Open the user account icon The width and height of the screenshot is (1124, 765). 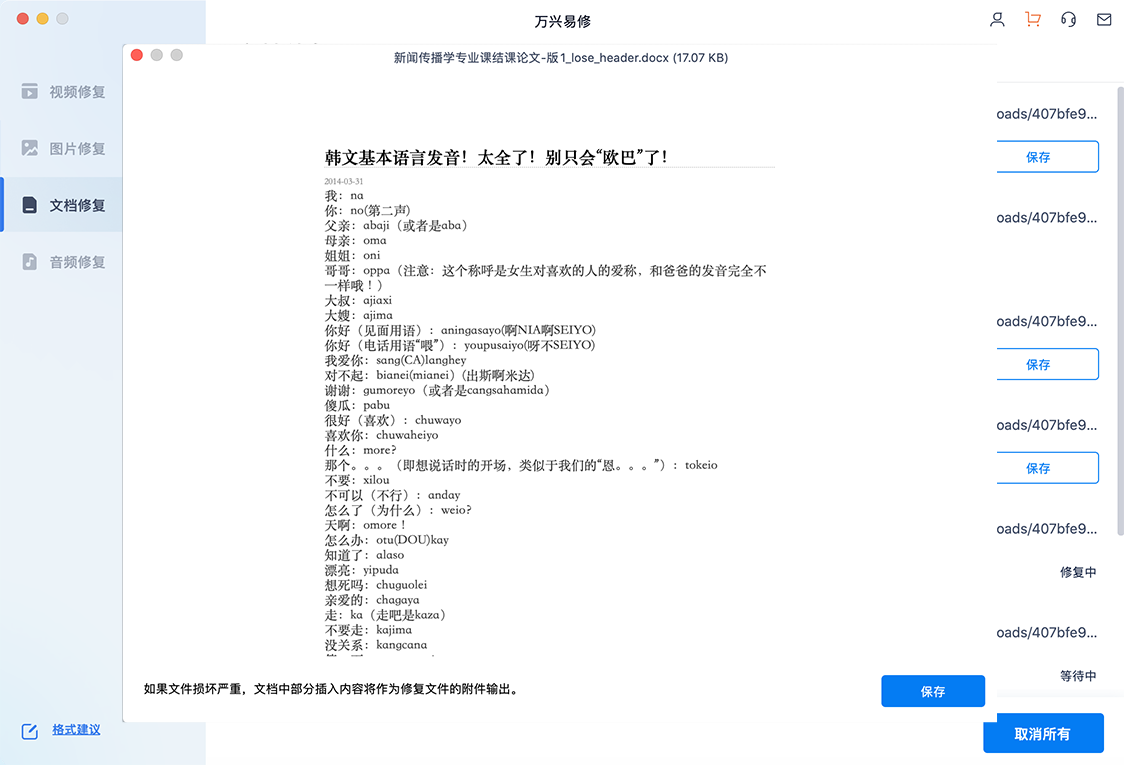[x=997, y=19]
